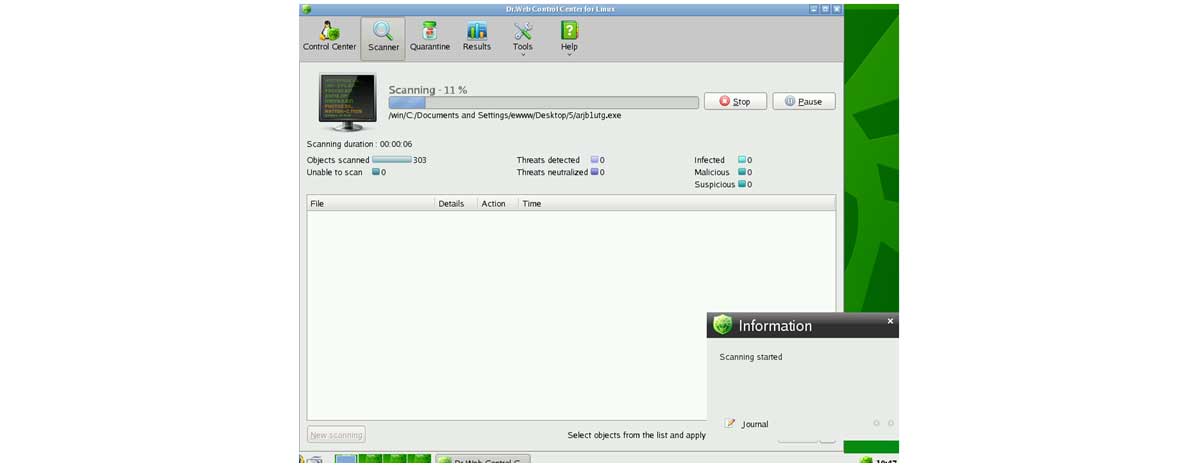Click the window title bar app icon
1200x465 pixels.
tap(306, 9)
